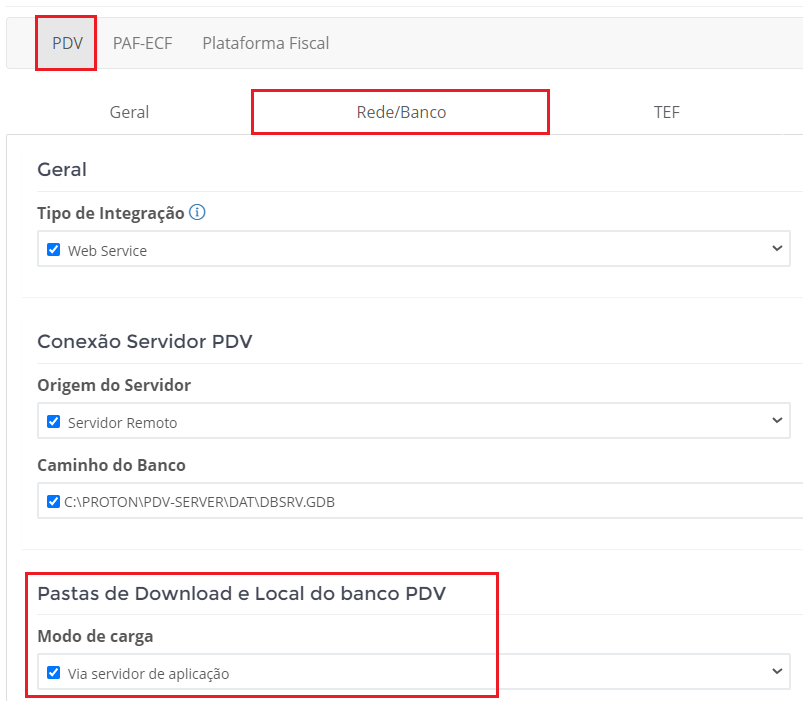Click the 'Servidor Remoto' option text
This screenshot has height=701, width=803.
click(122, 423)
